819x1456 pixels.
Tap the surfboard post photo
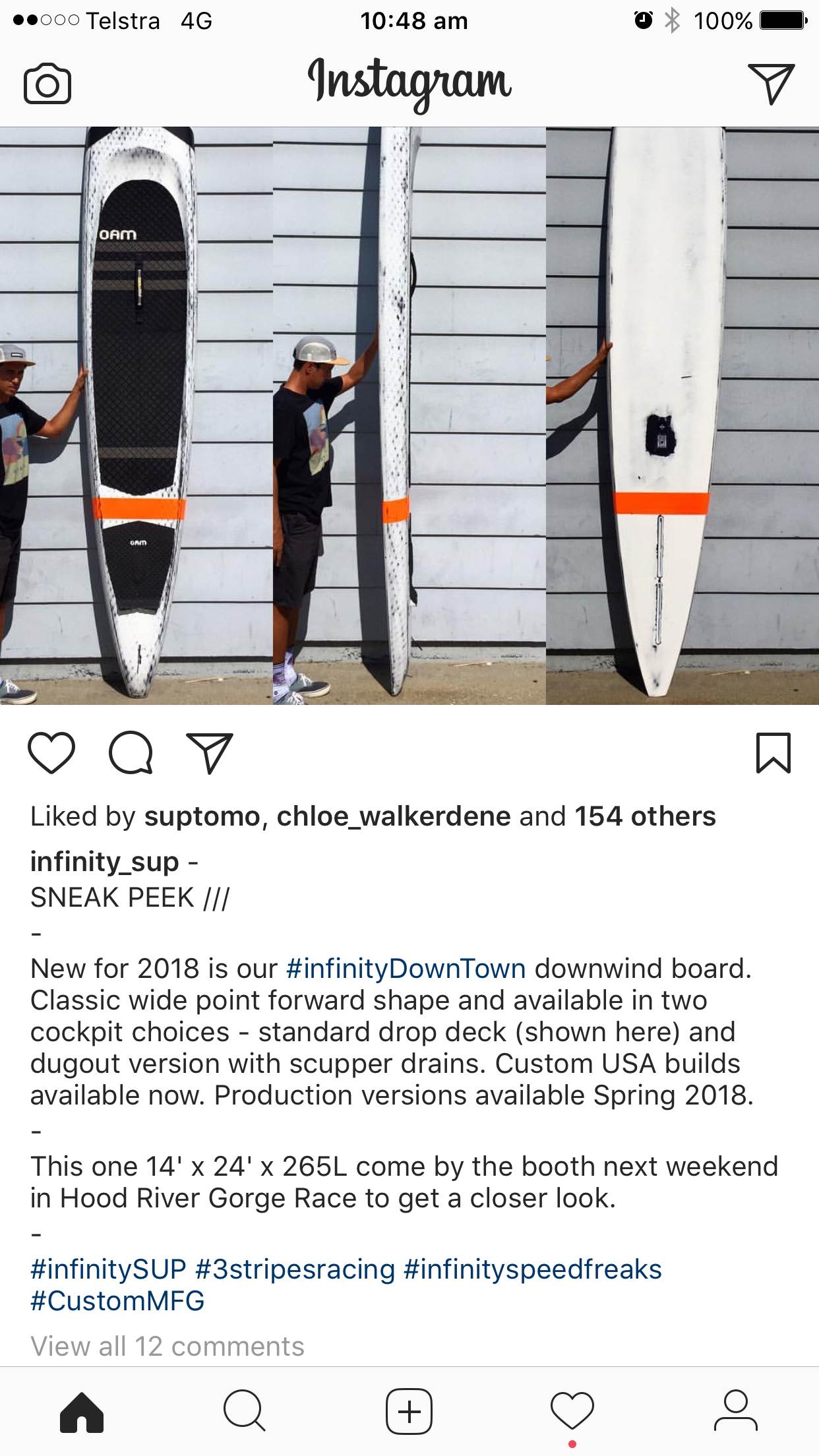pos(409,416)
